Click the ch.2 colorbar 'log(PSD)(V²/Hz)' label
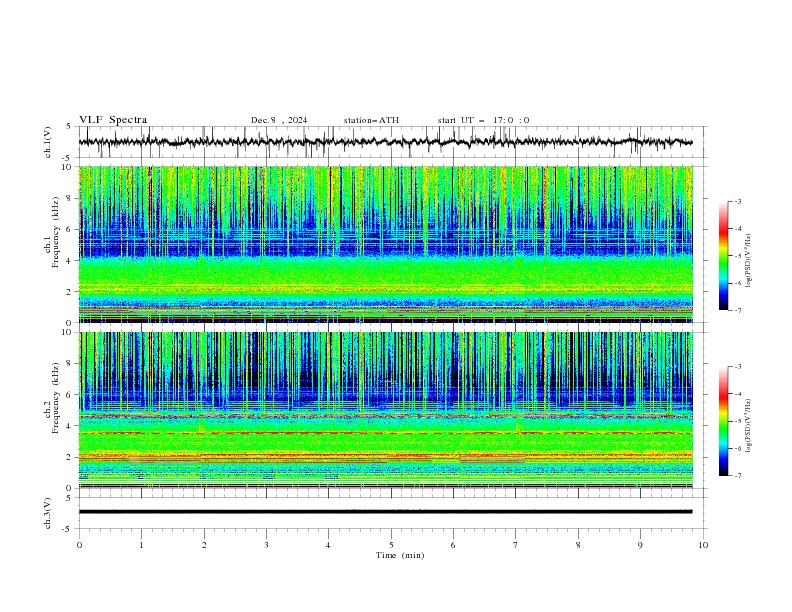This screenshot has width=792, height=612. [x=749, y=425]
